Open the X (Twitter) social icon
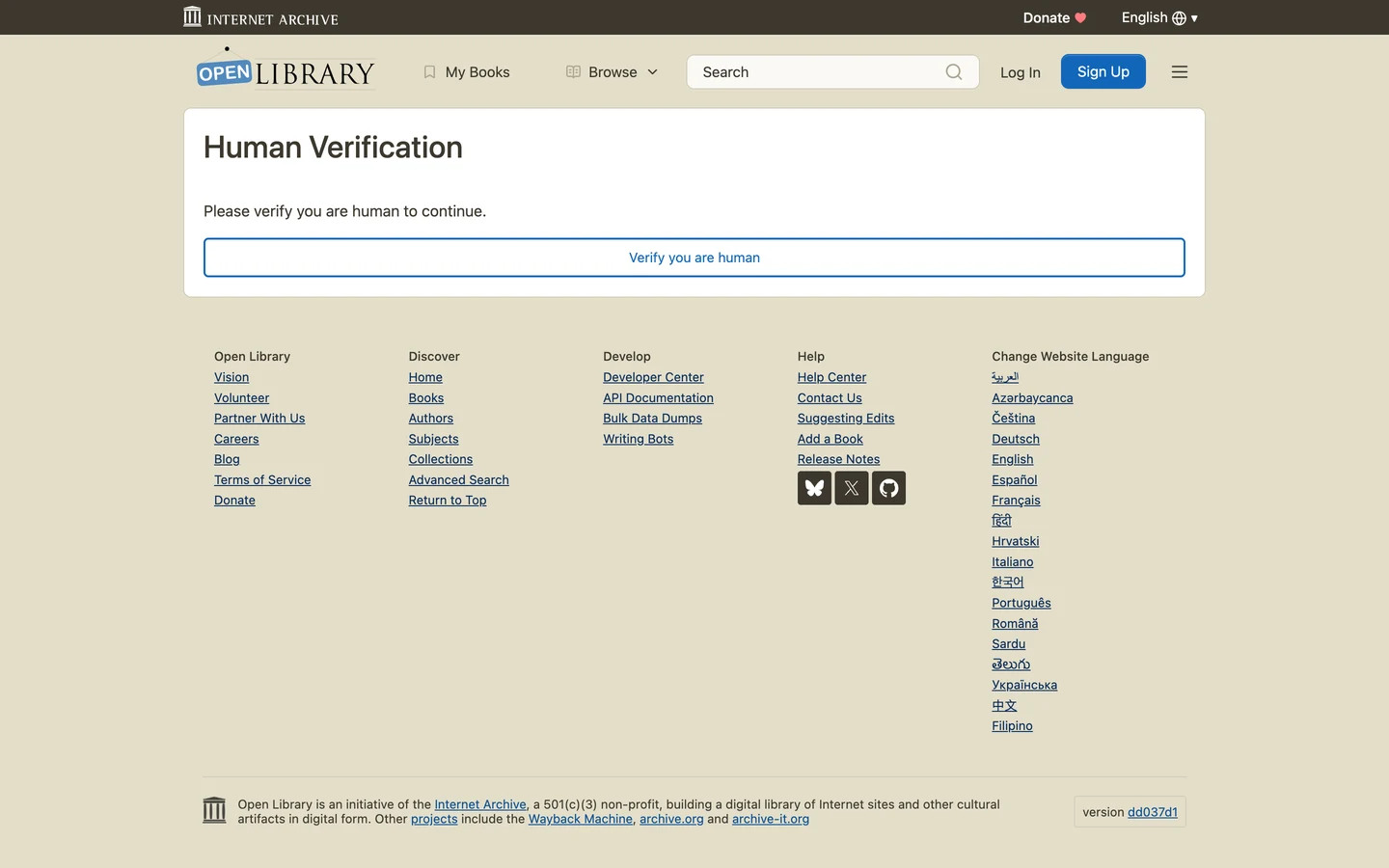1389x868 pixels. (x=852, y=488)
